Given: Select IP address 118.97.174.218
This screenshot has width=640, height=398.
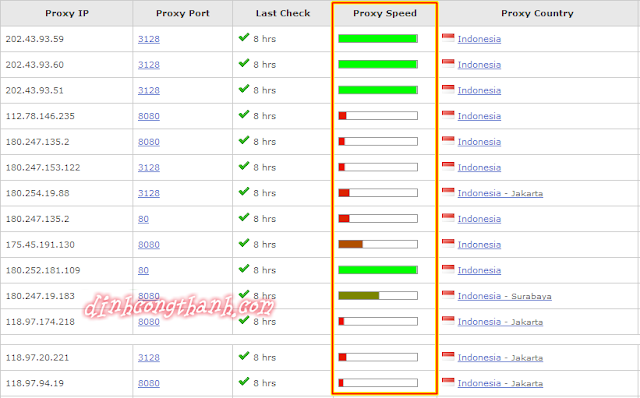Looking at the screenshot, I should (x=40, y=322).
